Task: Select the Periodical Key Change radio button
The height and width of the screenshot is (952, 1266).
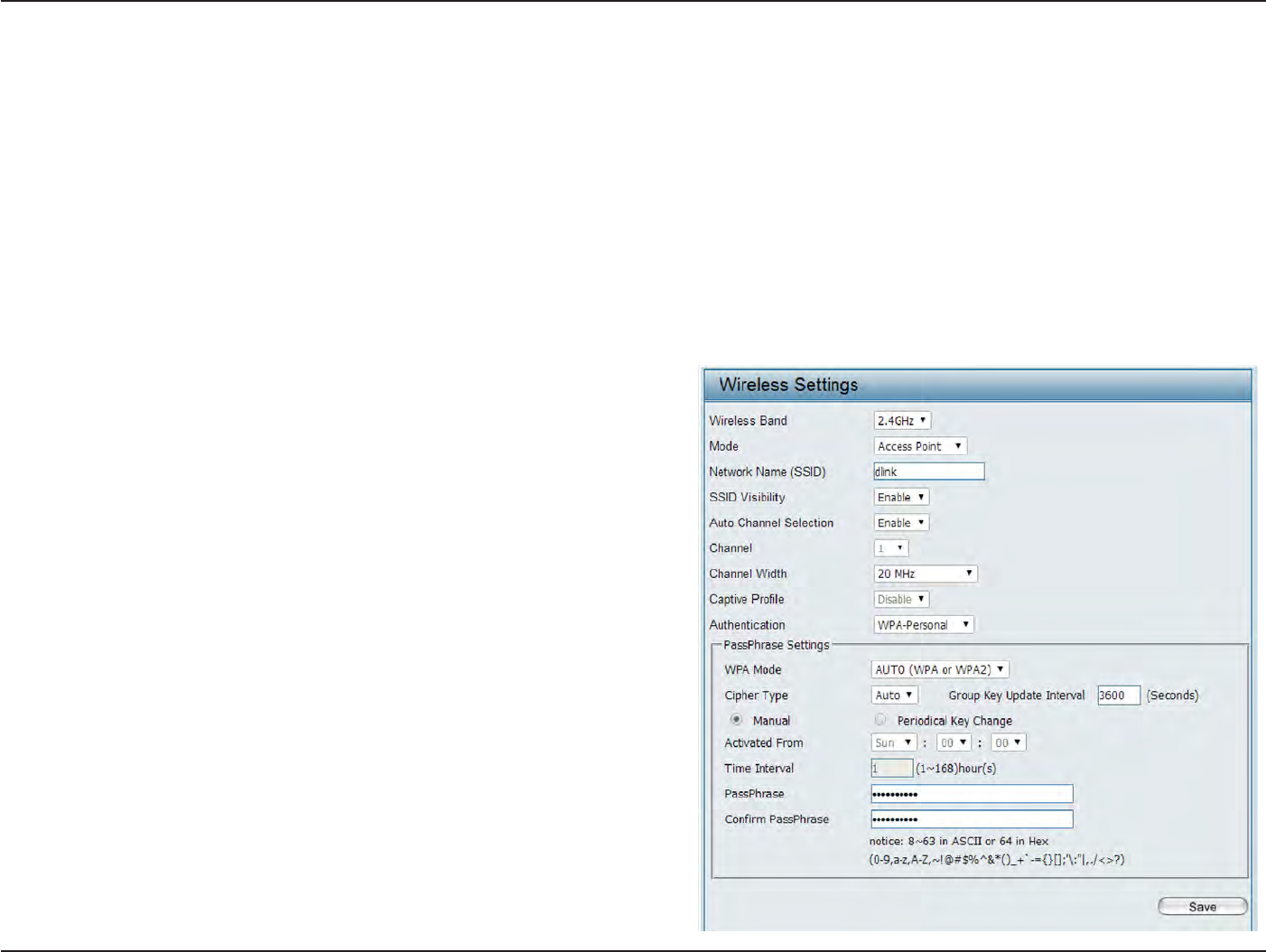Action: tap(880, 720)
